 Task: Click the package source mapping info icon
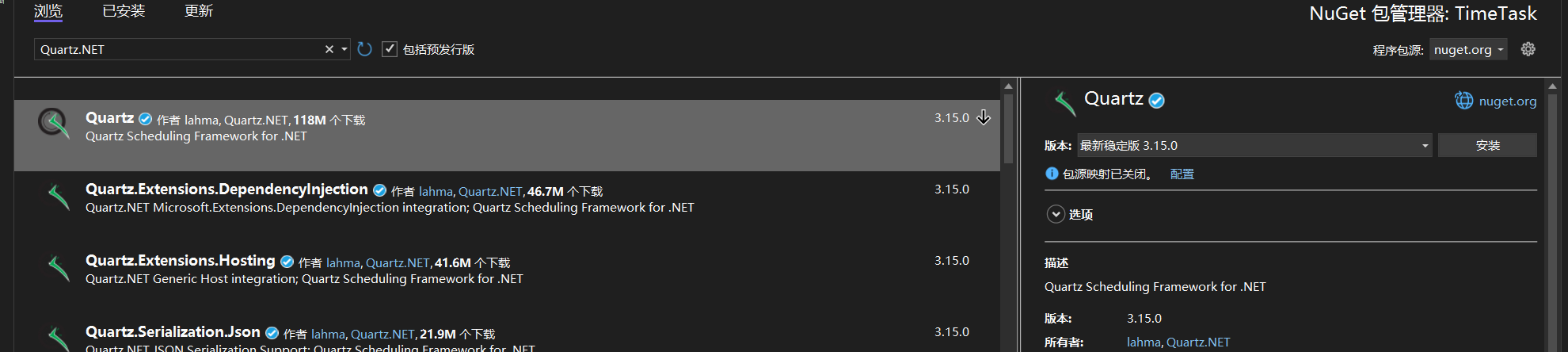1052,174
